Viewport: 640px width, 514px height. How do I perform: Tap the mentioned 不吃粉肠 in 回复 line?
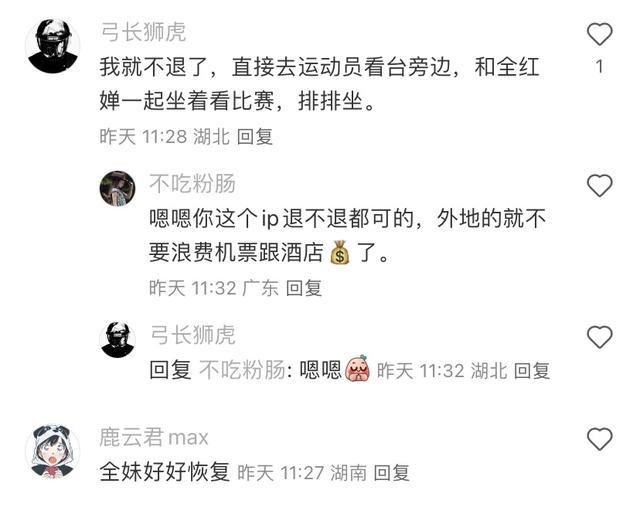point(243,371)
